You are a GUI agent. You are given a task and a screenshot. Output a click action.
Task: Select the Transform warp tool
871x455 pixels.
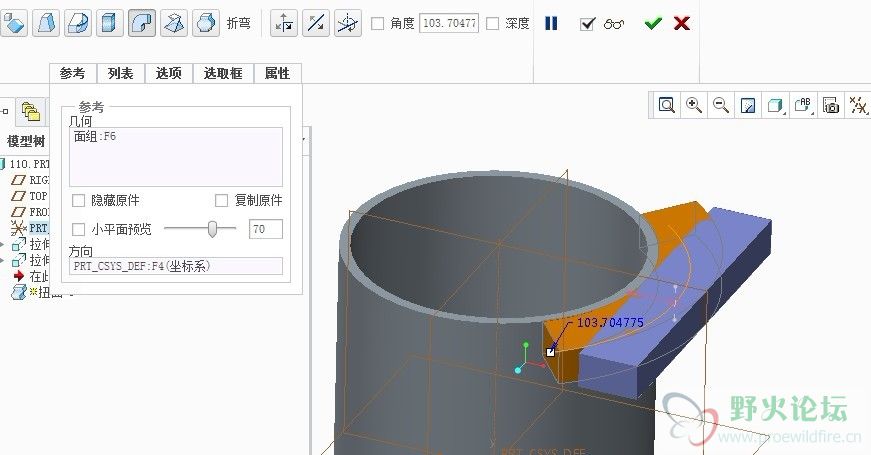coord(13,23)
